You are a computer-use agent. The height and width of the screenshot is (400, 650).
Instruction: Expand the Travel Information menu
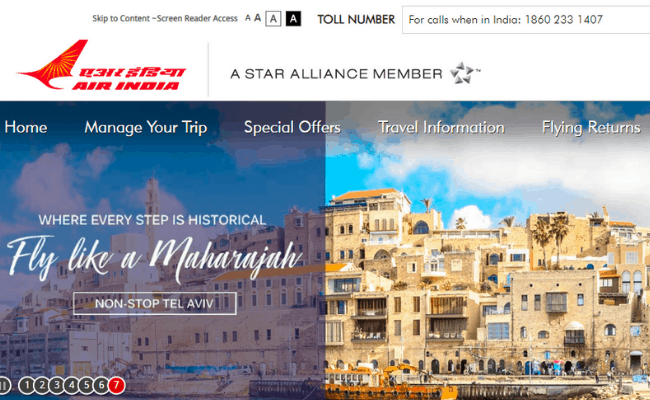coord(441,127)
